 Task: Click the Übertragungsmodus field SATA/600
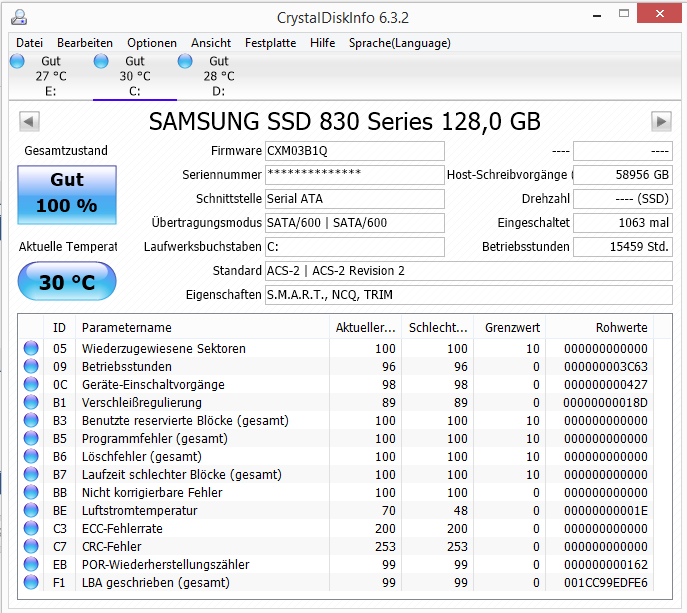[355, 223]
